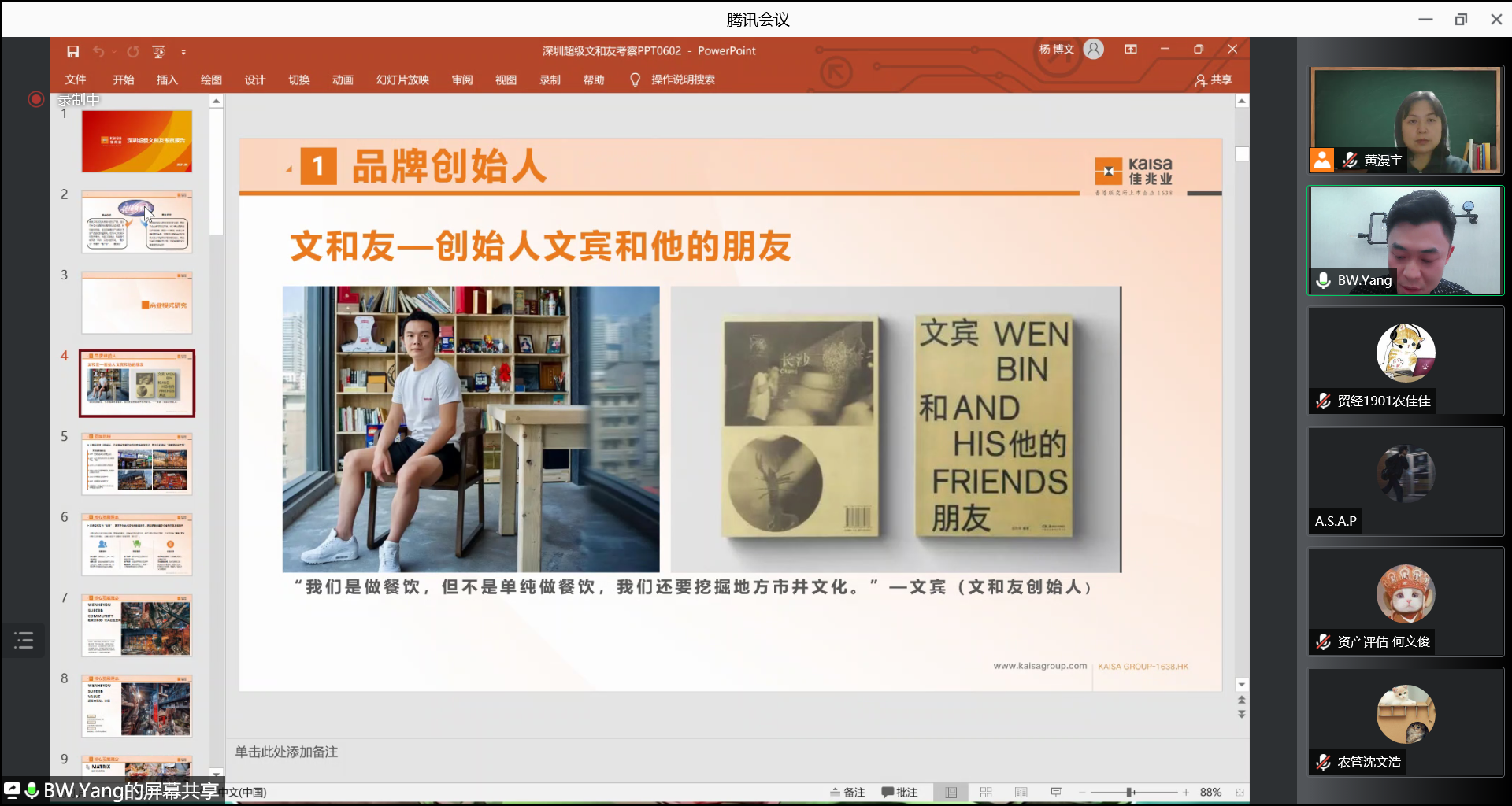Click the 资产评估 何文俊 participant tile
The width and height of the screenshot is (1512, 806).
1406,601
